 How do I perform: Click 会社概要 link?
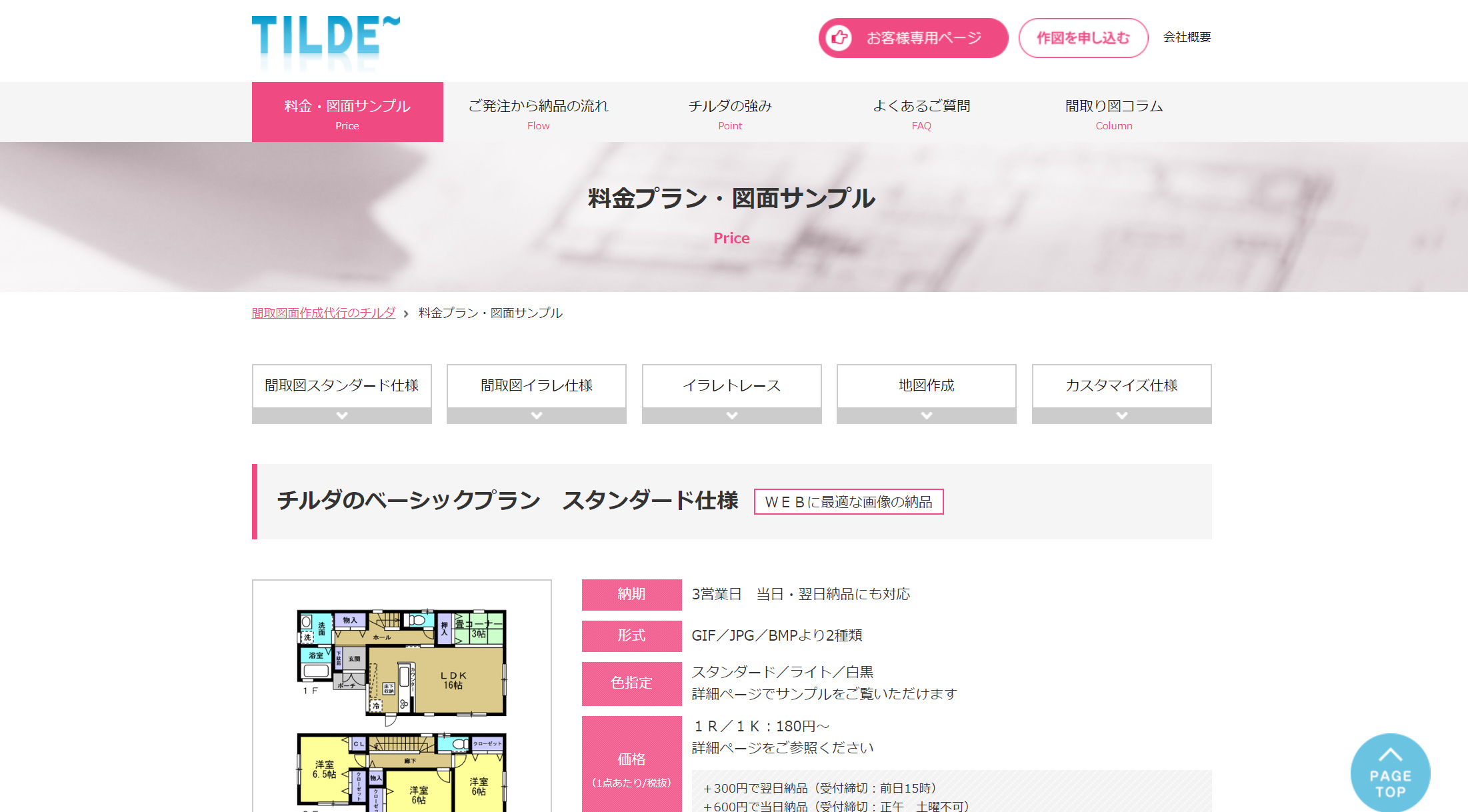[x=1187, y=37]
